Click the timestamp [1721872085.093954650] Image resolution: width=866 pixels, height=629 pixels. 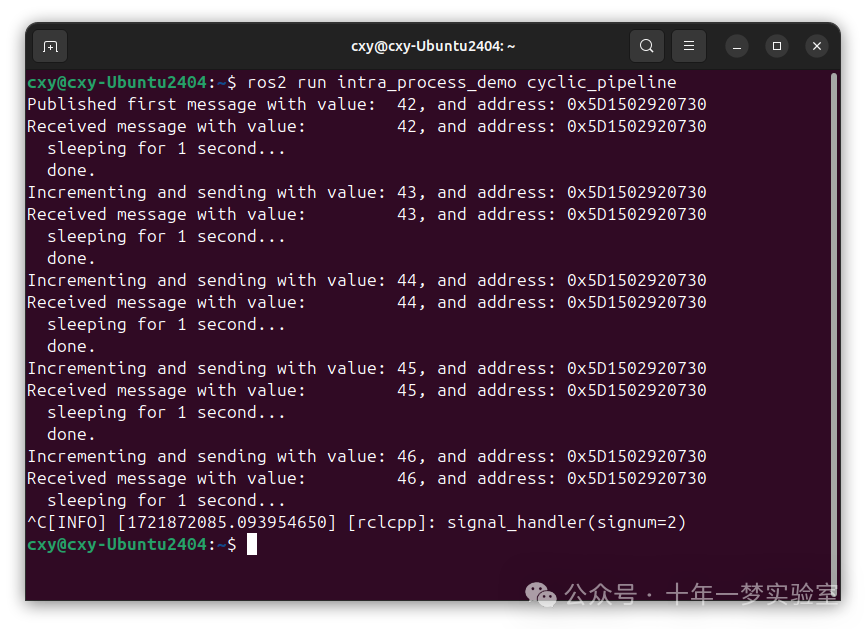pyautogui.click(x=227, y=522)
